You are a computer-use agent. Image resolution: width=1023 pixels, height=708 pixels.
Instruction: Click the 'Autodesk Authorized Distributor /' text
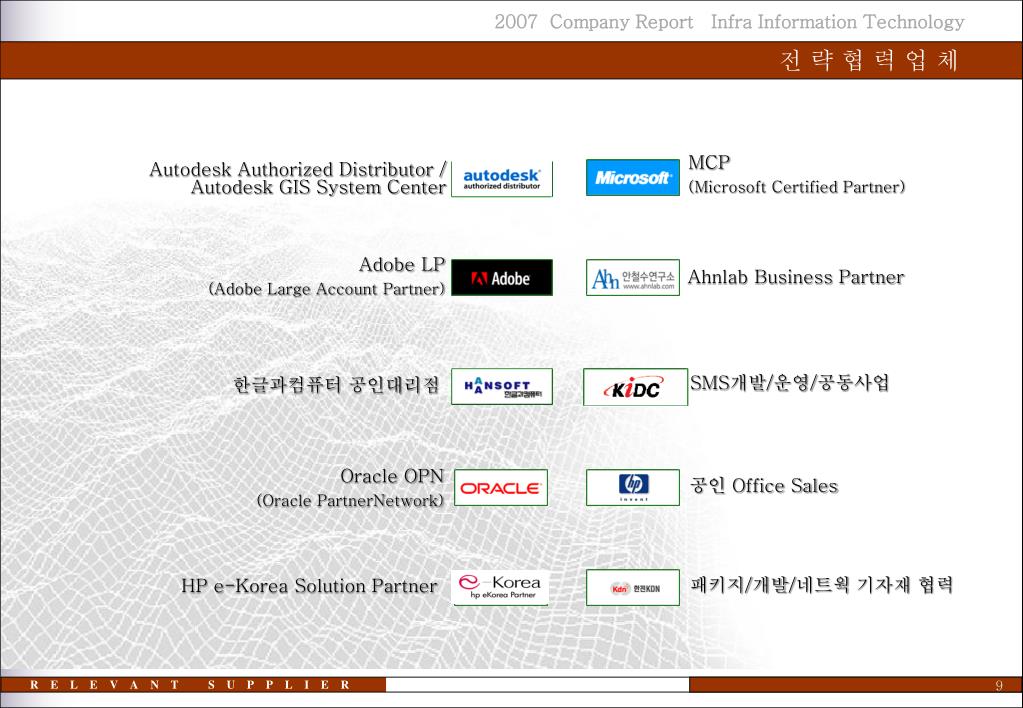(x=298, y=170)
